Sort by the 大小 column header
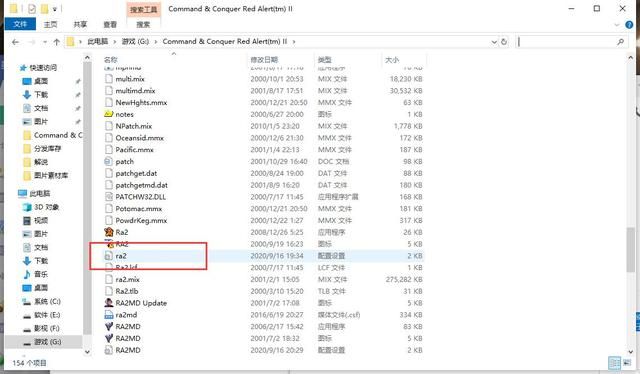The width and height of the screenshot is (640, 374). (392, 60)
